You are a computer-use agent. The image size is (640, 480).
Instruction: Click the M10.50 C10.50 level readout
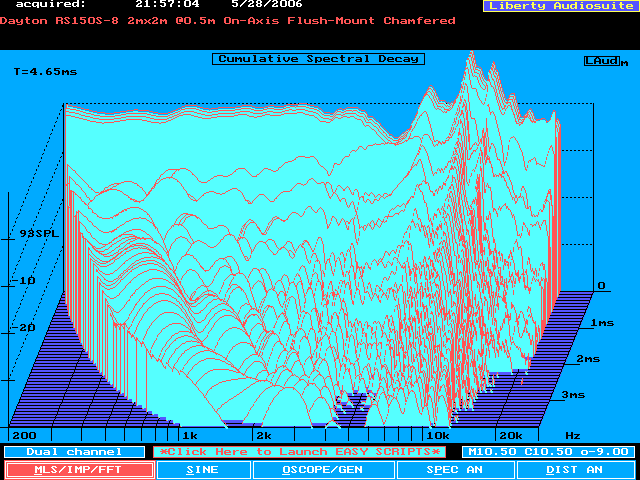pos(546,452)
